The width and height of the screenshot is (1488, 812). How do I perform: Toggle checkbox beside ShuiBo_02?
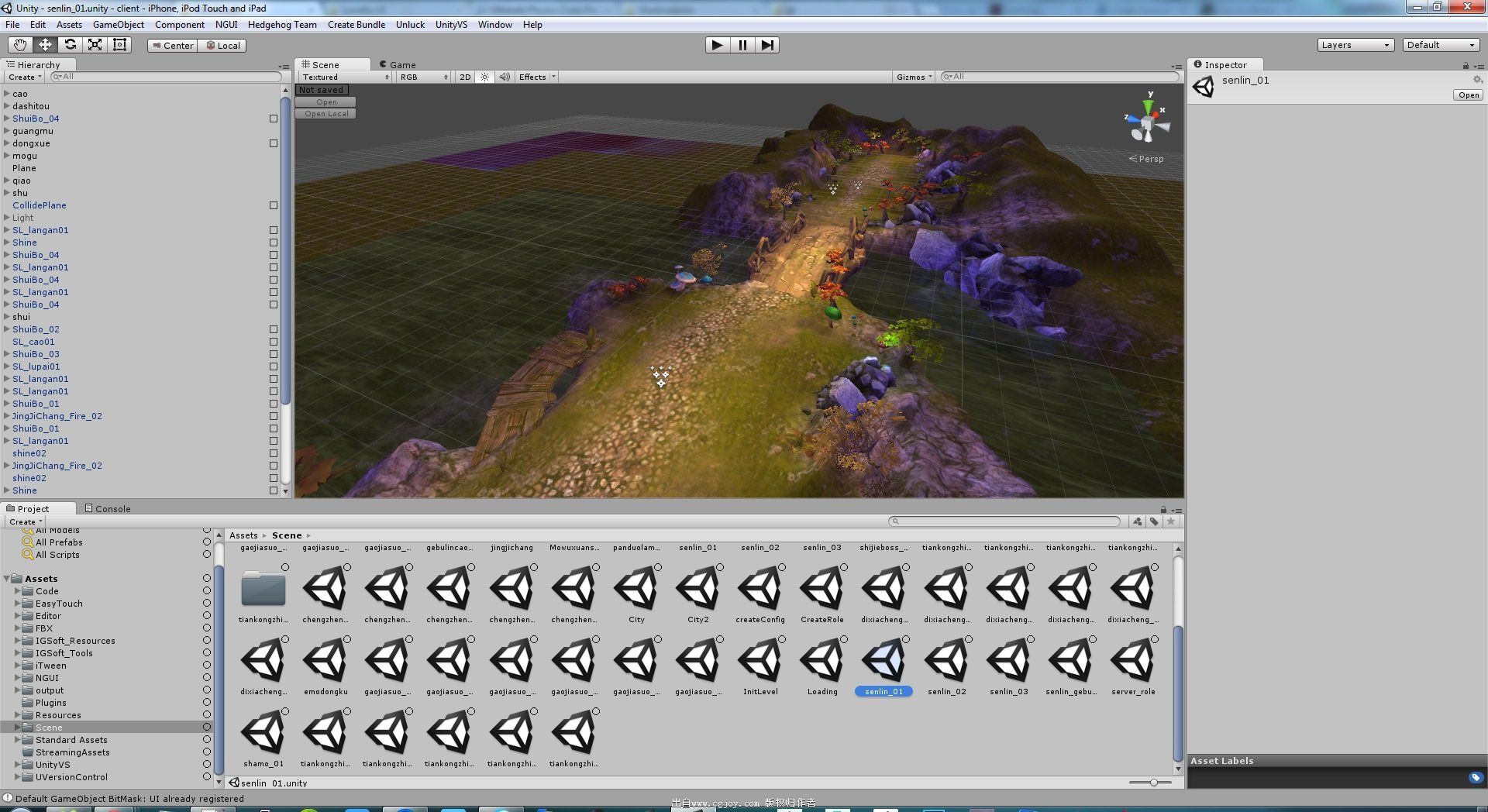tap(274, 329)
